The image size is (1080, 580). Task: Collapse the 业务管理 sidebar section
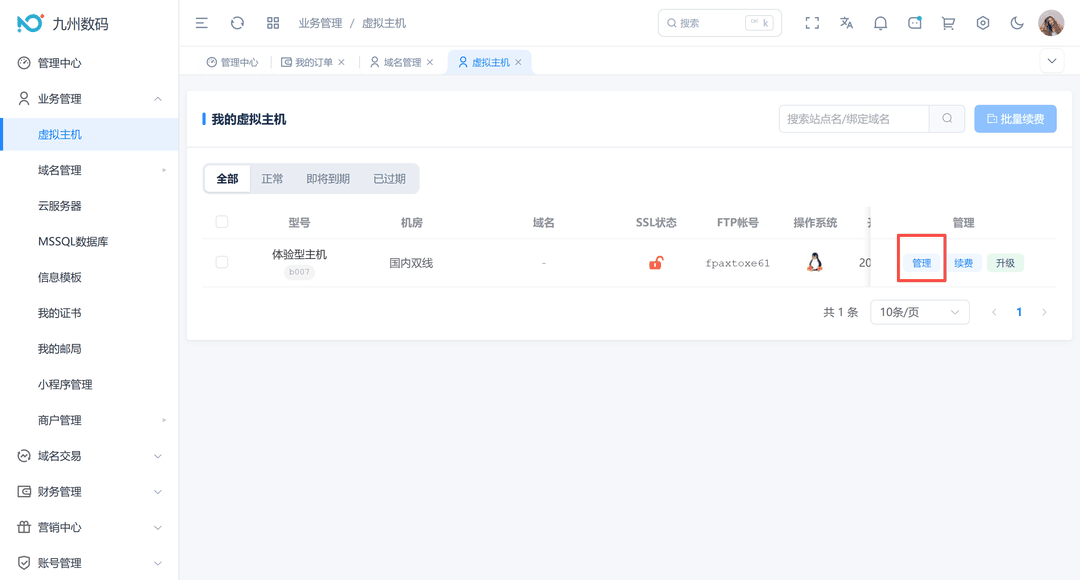pyautogui.click(x=158, y=99)
